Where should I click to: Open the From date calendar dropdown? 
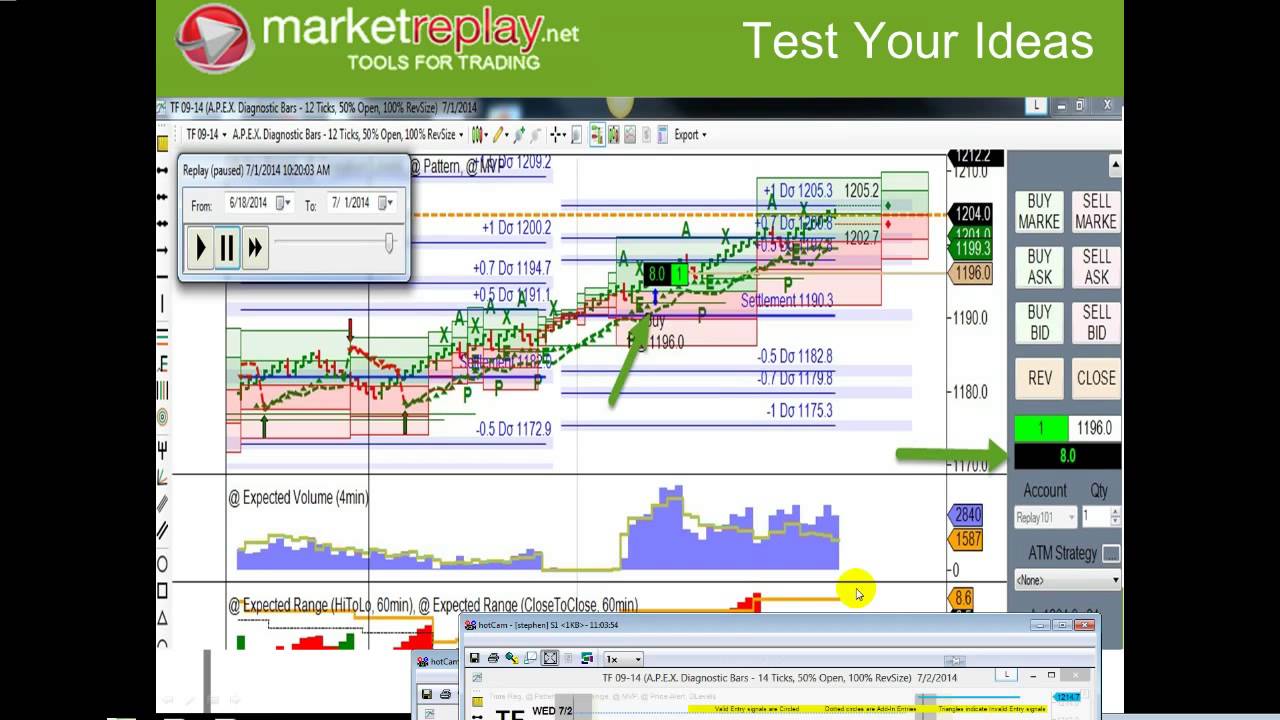tap(283, 203)
